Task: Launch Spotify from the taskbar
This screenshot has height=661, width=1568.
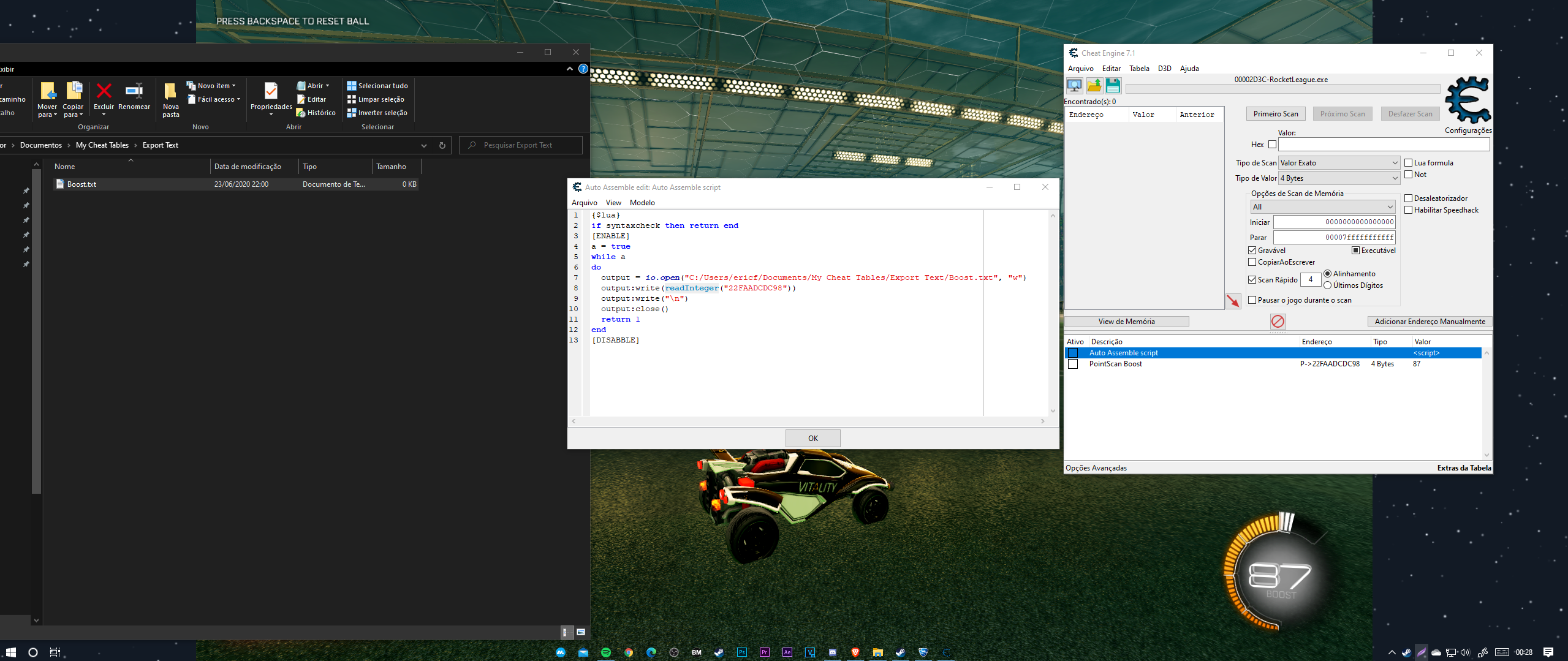Action: (606, 652)
